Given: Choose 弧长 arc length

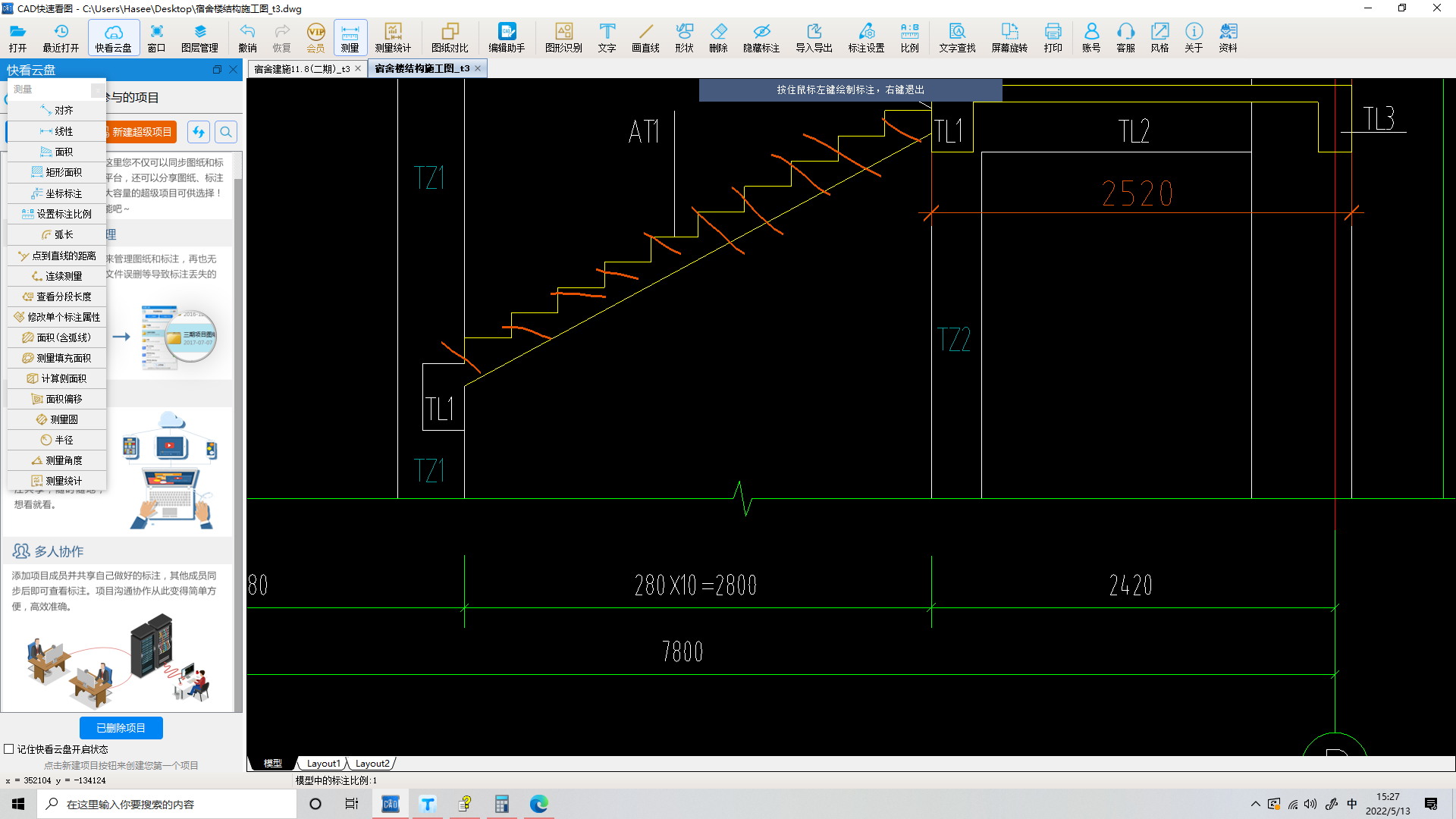Looking at the screenshot, I should 57,234.
